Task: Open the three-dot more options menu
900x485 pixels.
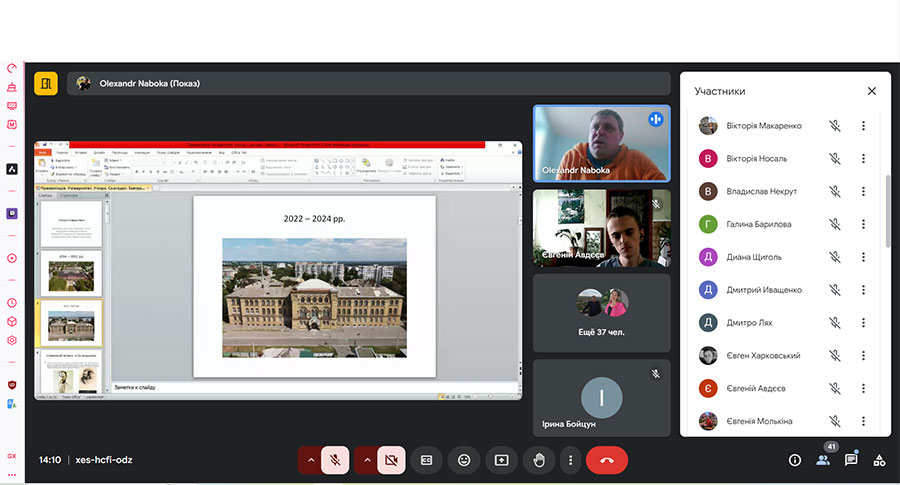Action: point(570,460)
